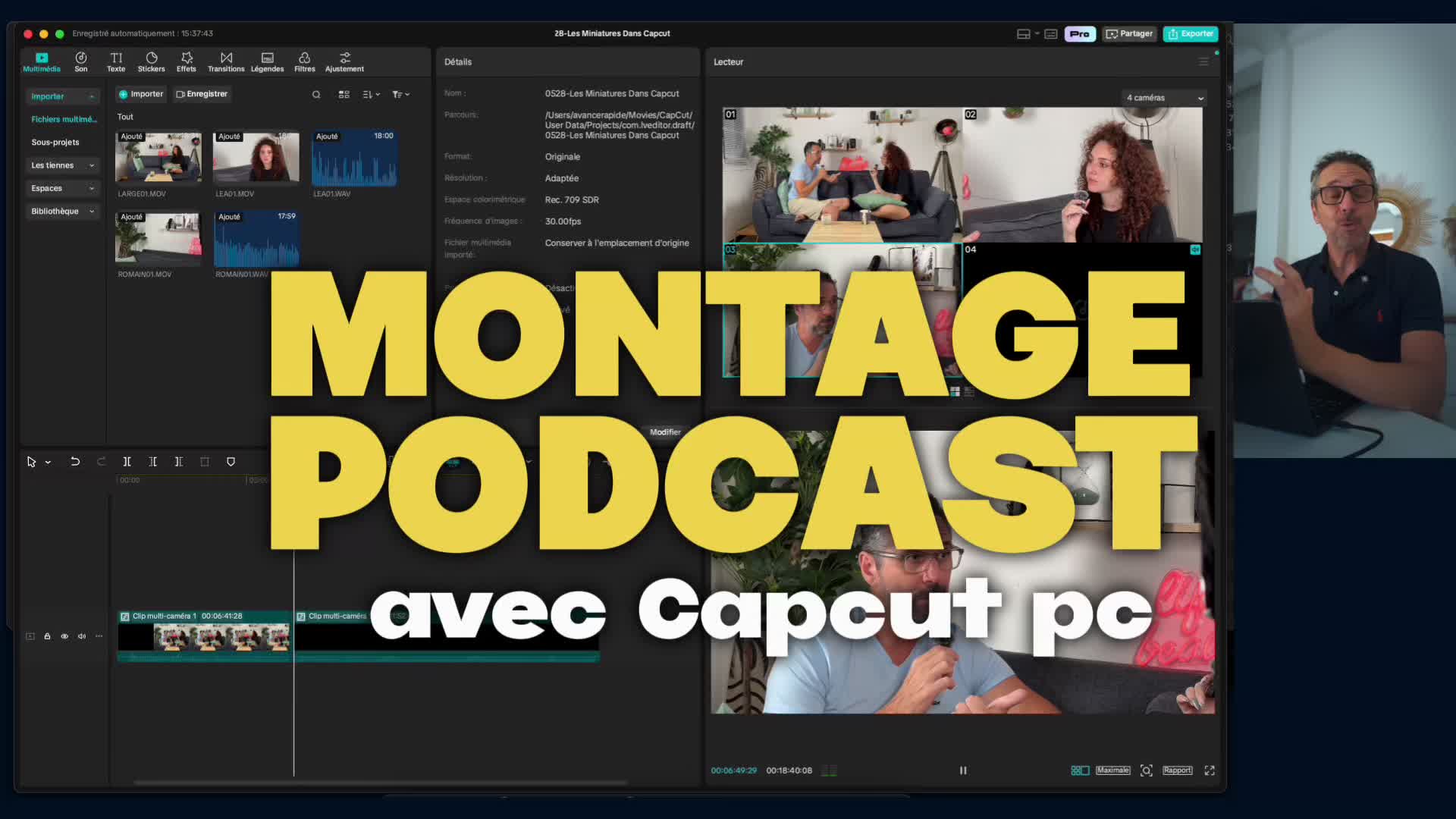This screenshot has height=819, width=1456.
Task: Redo the last action
Action: [x=101, y=462]
